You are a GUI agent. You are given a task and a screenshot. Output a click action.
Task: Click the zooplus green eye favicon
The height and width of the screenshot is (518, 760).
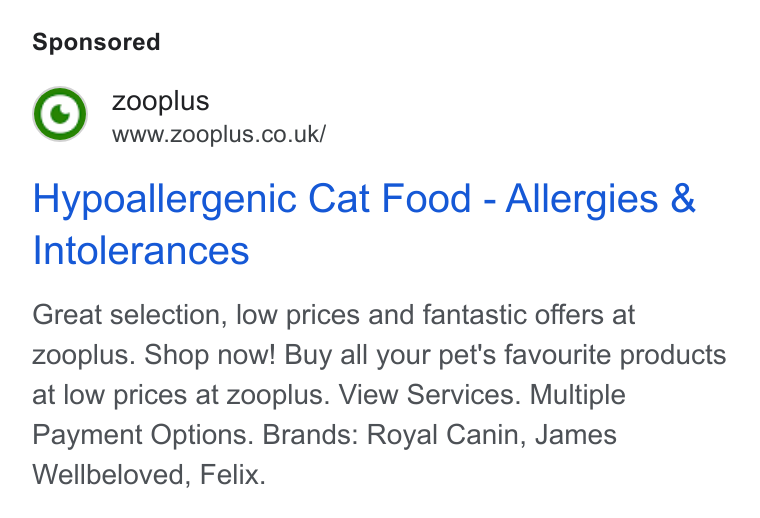(x=60, y=114)
